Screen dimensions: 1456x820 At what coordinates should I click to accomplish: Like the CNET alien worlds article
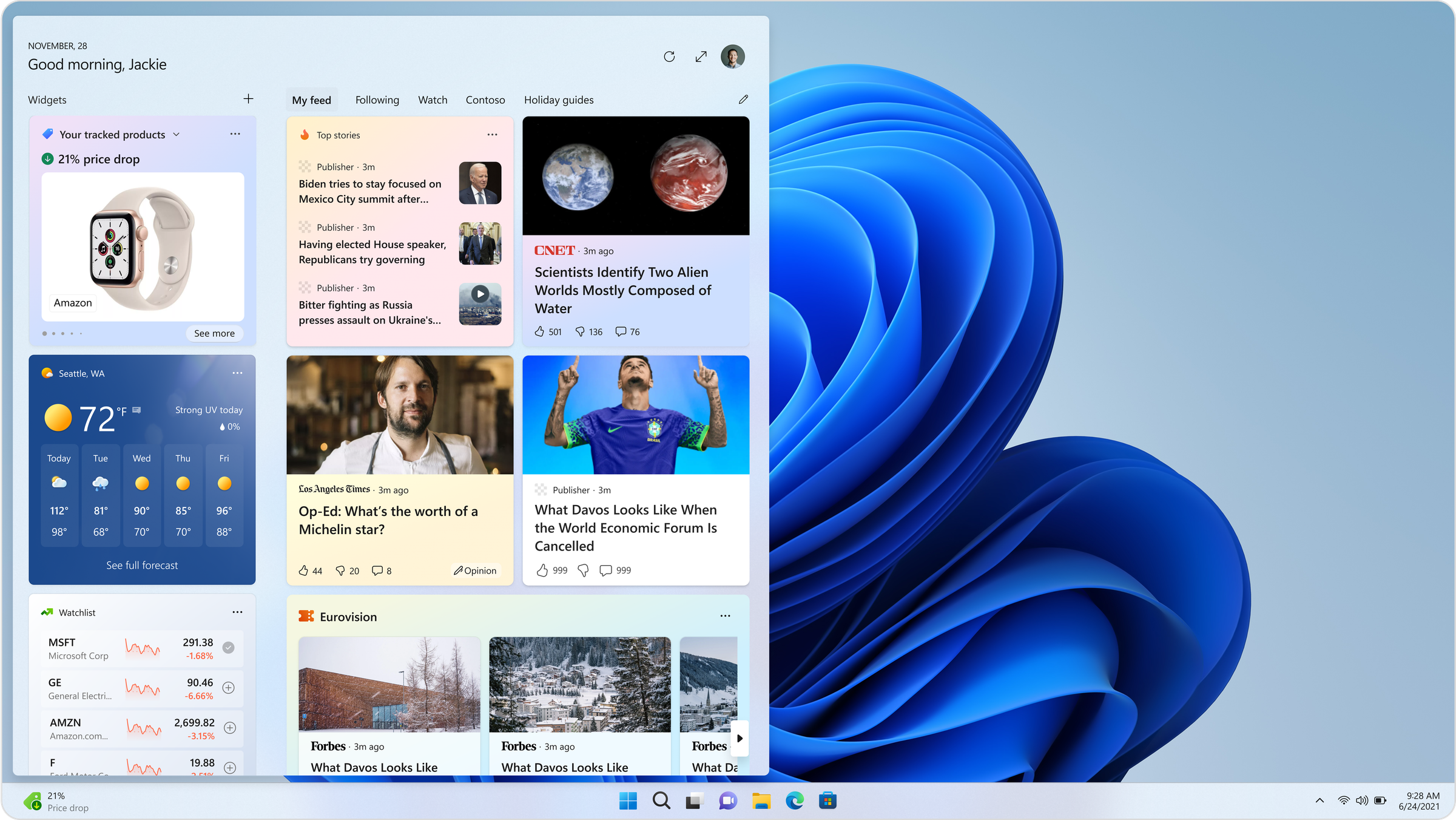539,331
